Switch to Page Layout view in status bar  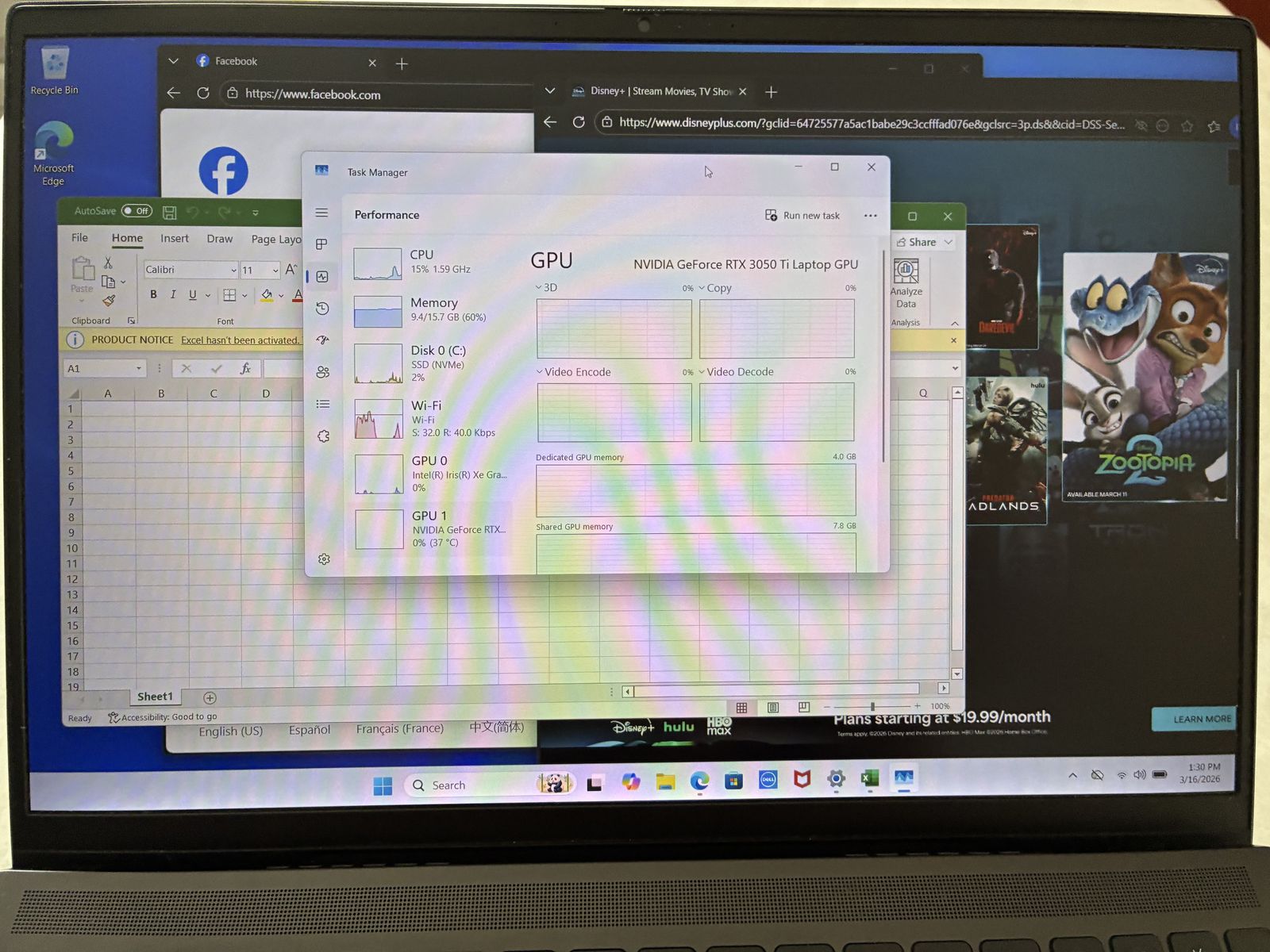tap(772, 707)
